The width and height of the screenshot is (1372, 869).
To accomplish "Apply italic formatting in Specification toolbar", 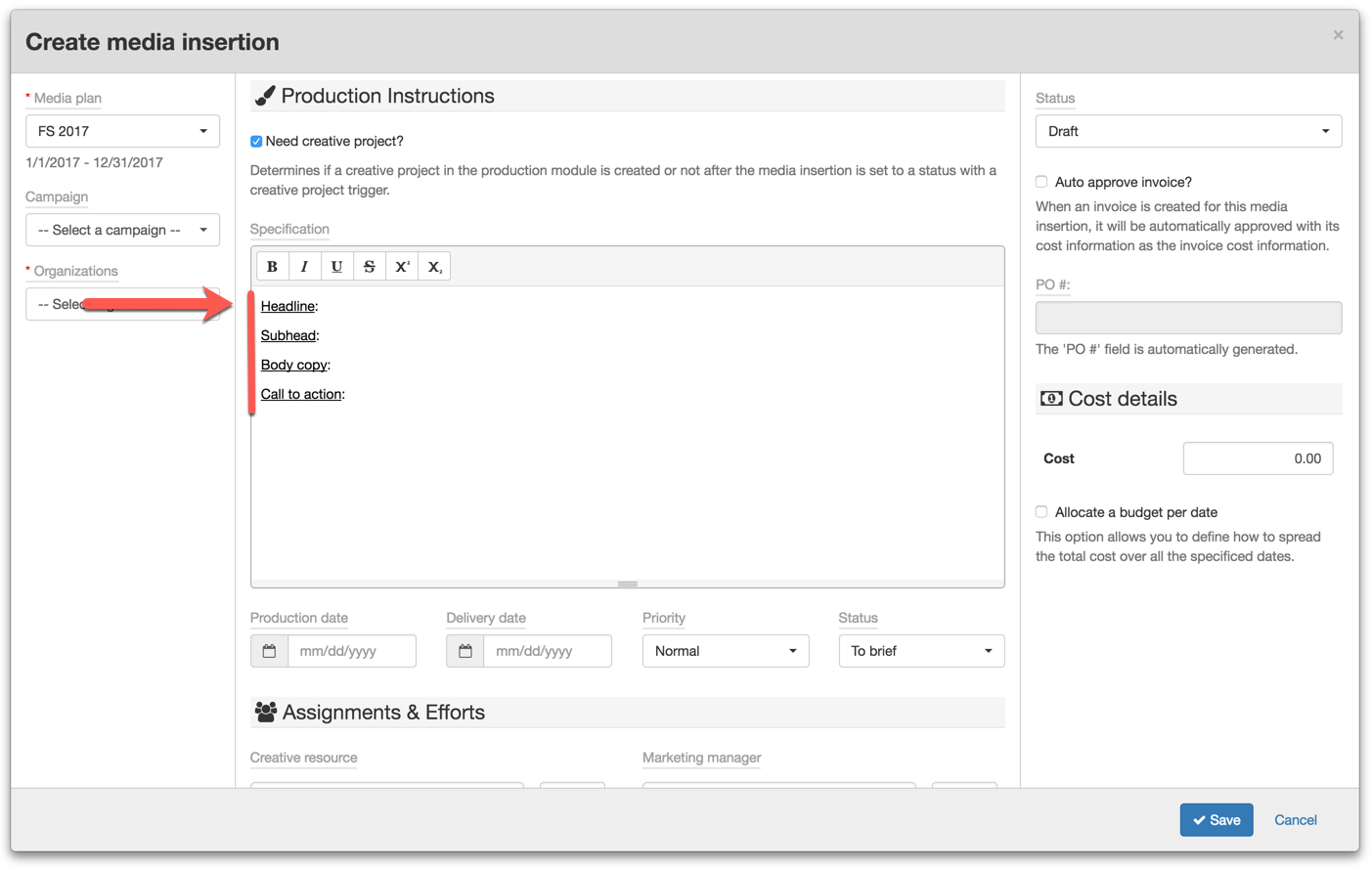I will [x=304, y=267].
